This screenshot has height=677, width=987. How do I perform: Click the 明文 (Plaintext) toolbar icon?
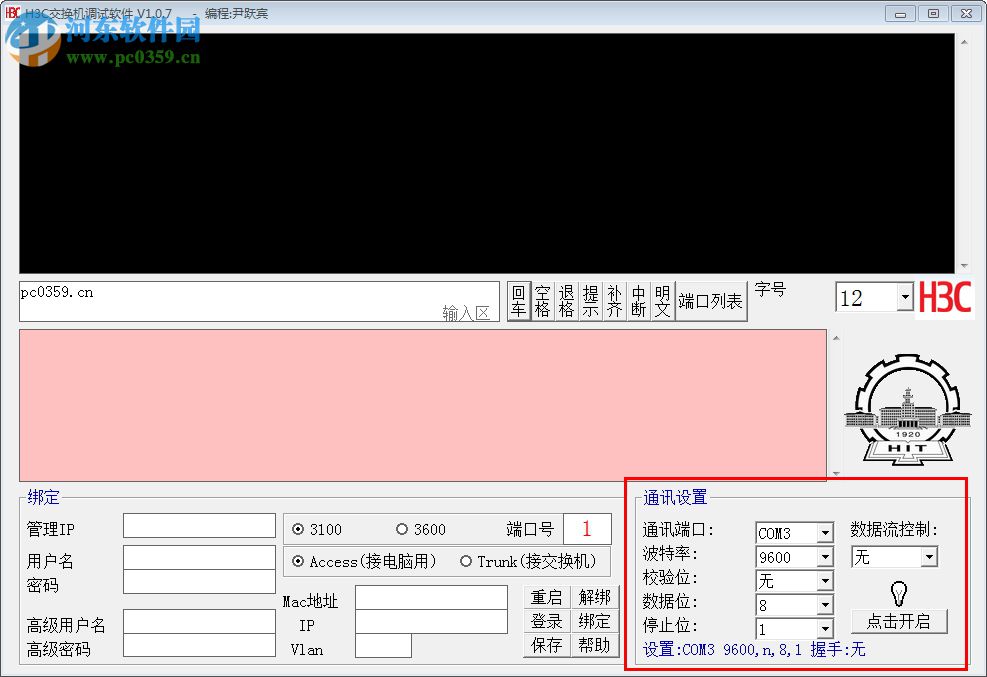tap(662, 298)
